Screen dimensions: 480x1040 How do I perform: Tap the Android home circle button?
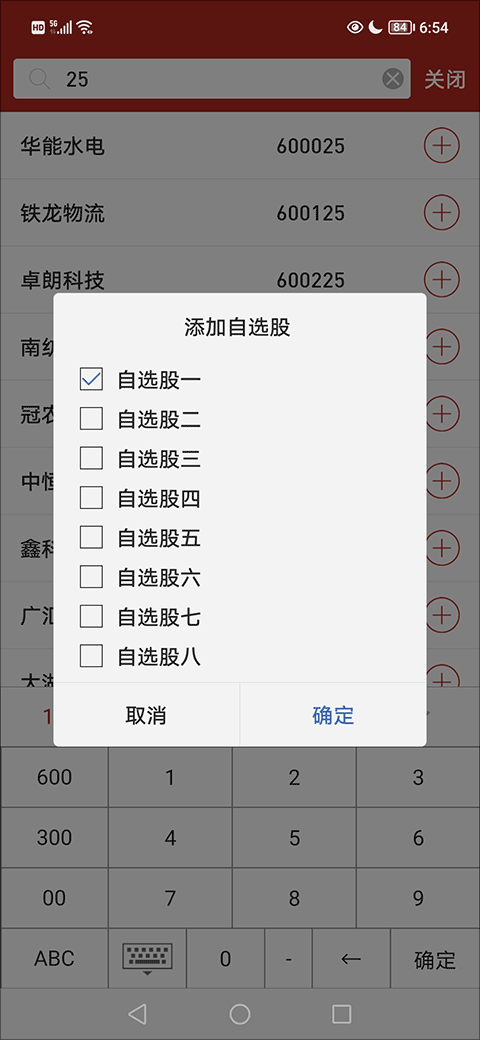239,1013
